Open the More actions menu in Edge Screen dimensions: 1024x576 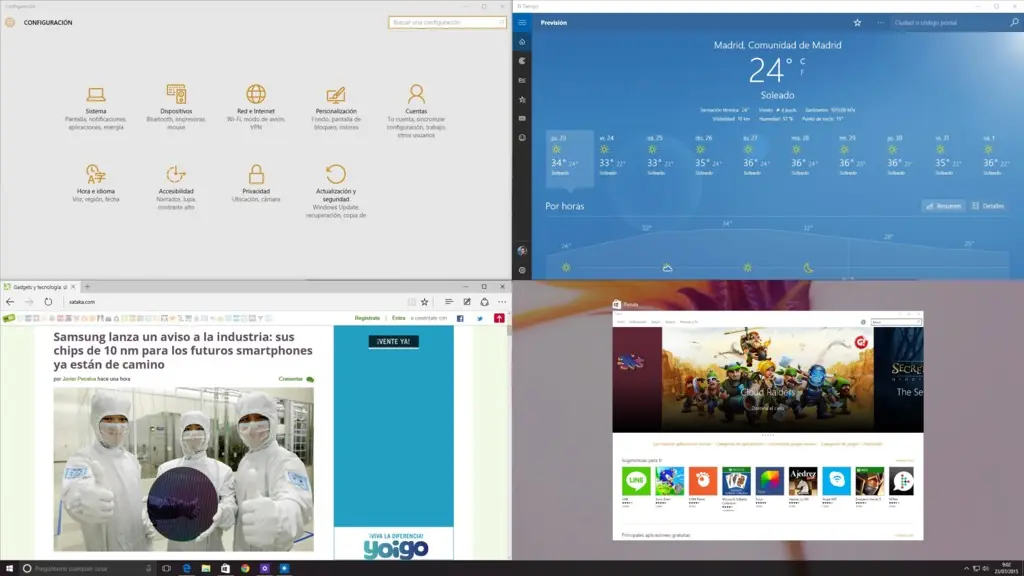(502, 301)
